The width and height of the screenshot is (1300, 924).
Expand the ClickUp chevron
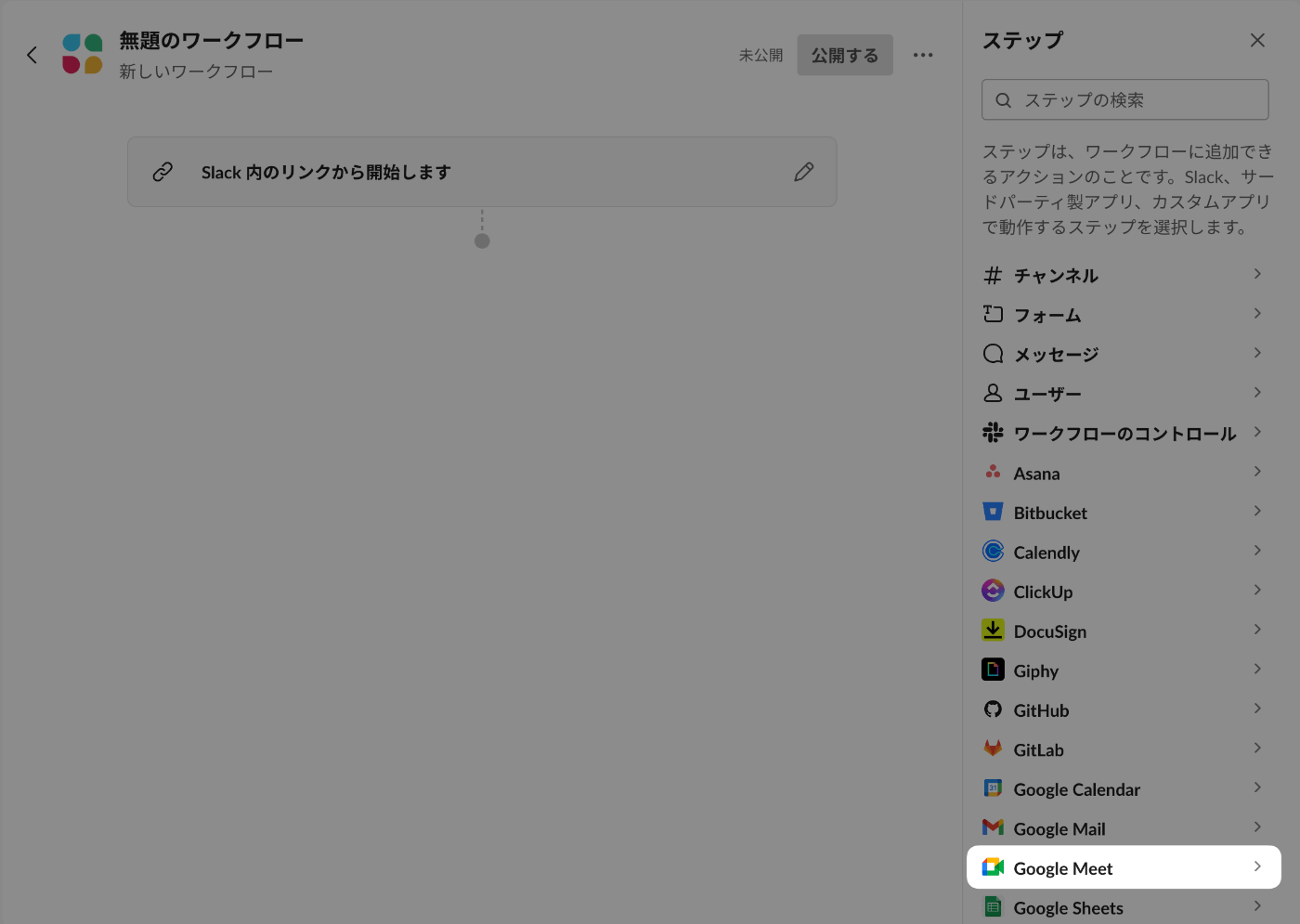pos(1257,590)
